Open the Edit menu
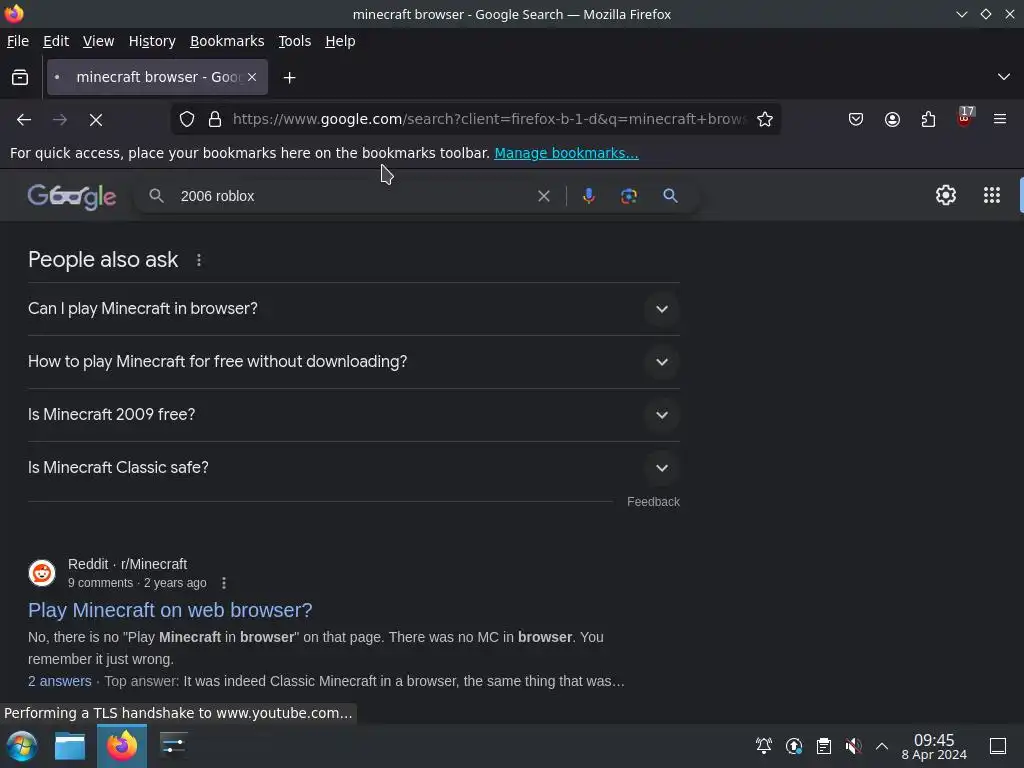 point(56,41)
